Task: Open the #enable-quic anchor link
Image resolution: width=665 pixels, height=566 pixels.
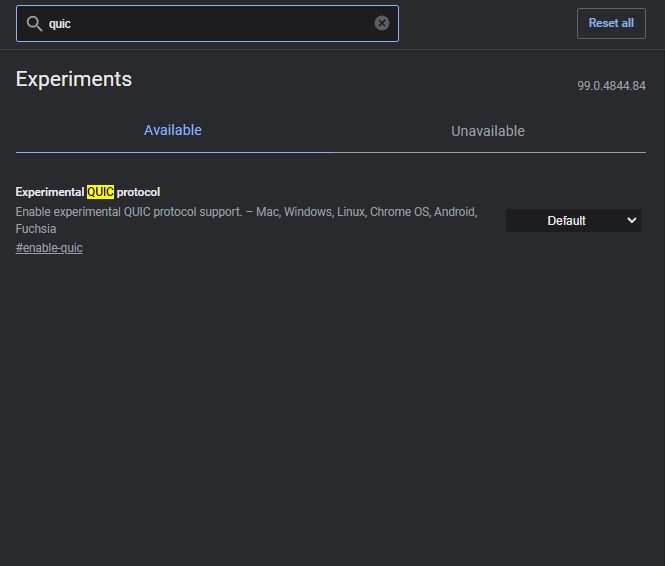Action: (49, 248)
